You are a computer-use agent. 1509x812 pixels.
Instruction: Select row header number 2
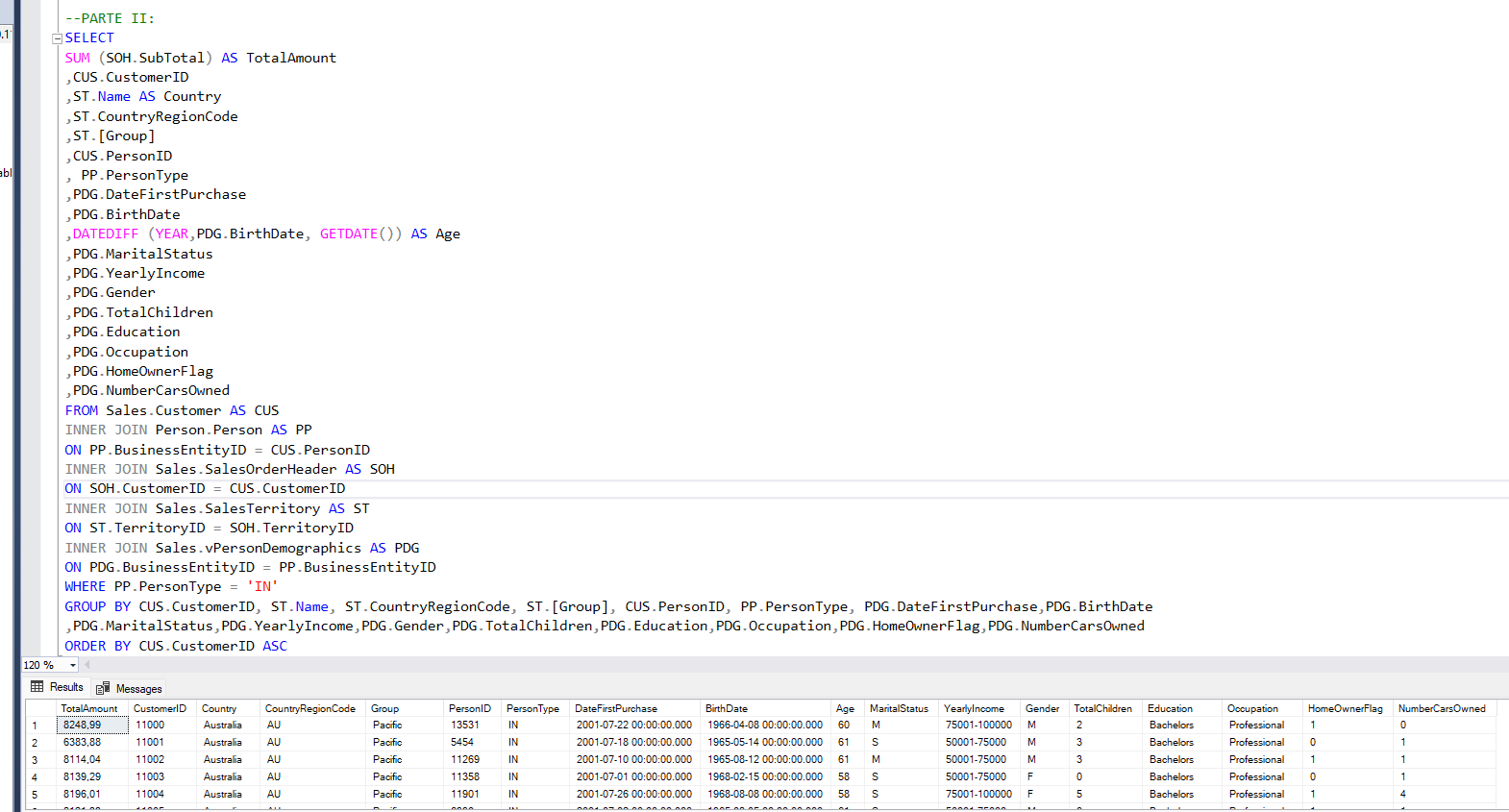click(40, 743)
